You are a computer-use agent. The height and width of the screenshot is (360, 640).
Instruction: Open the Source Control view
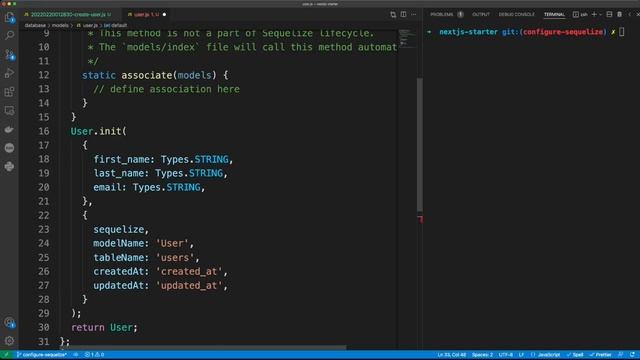click(9, 54)
